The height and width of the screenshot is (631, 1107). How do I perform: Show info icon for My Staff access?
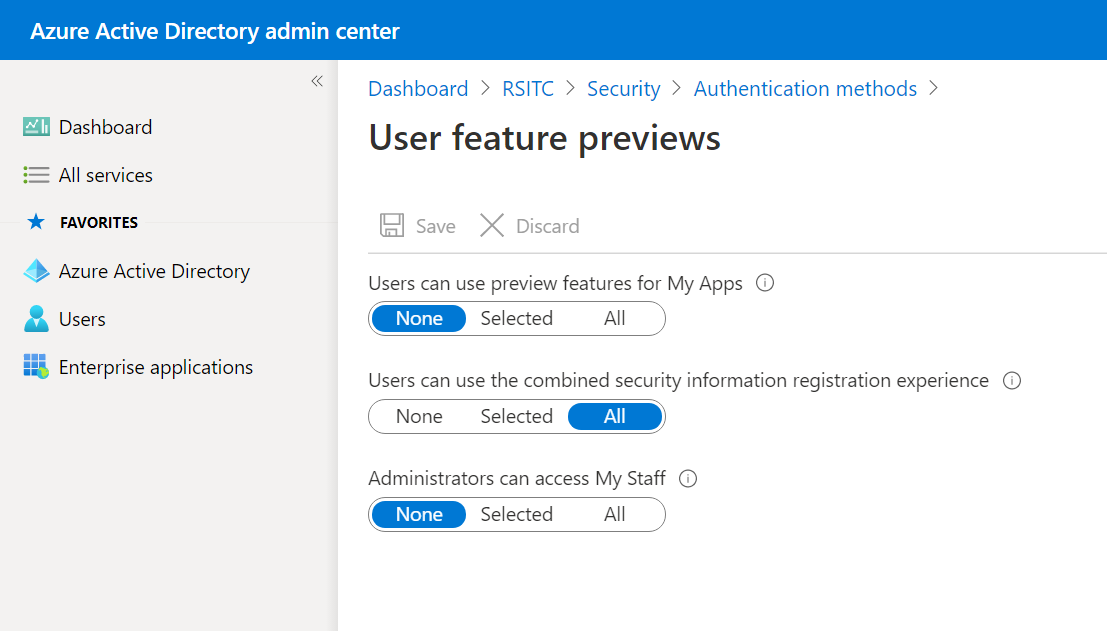(x=688, y=479)
